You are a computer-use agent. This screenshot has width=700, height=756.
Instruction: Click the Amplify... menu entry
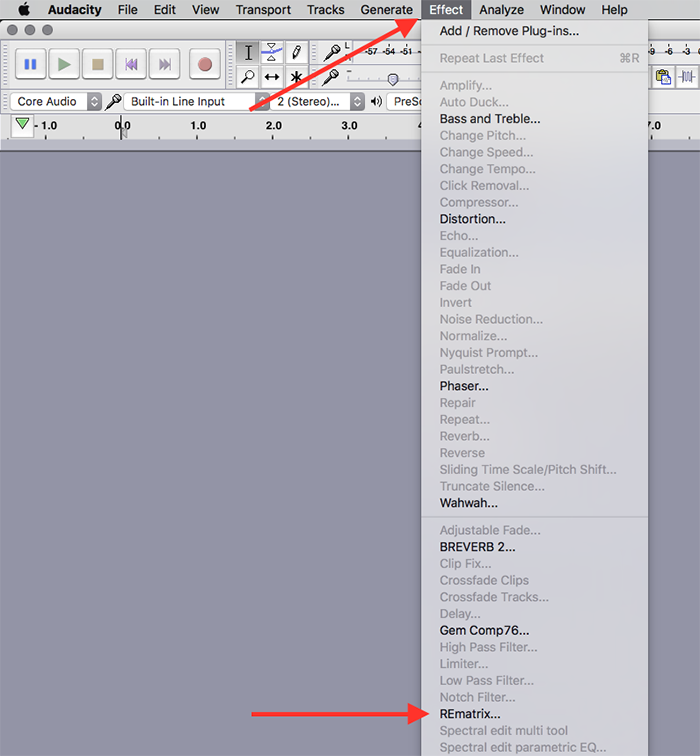tap(534, 85)
